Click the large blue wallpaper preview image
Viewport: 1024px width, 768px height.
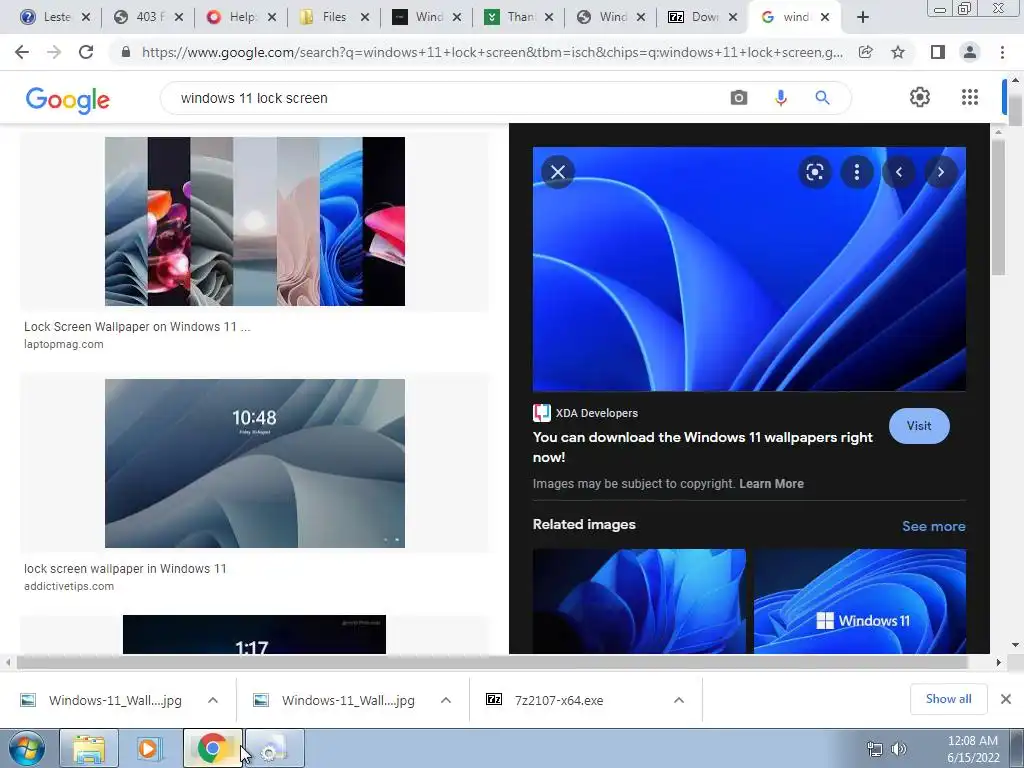tap(749, 269)
